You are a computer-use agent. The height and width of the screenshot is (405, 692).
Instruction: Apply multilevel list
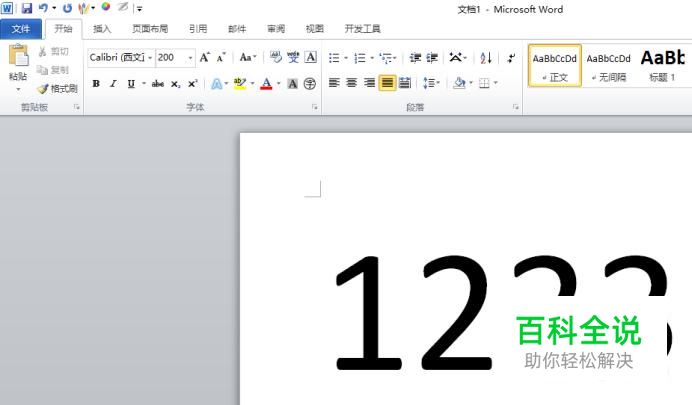click(386, 58)
